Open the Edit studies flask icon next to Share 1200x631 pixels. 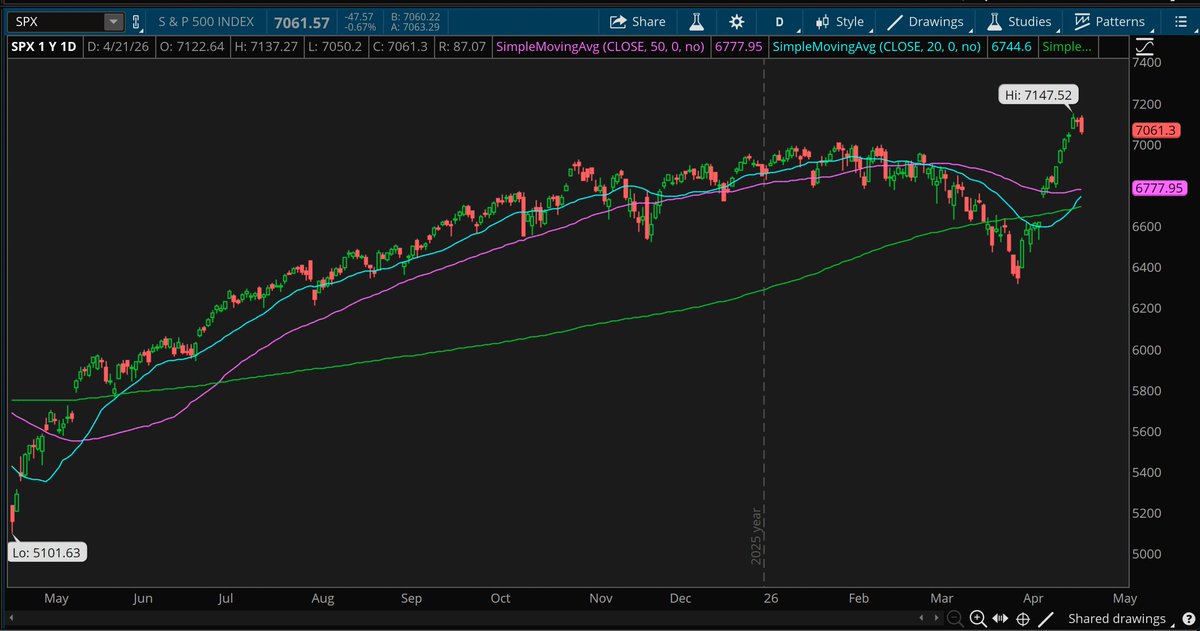click(x=696, y=21)
